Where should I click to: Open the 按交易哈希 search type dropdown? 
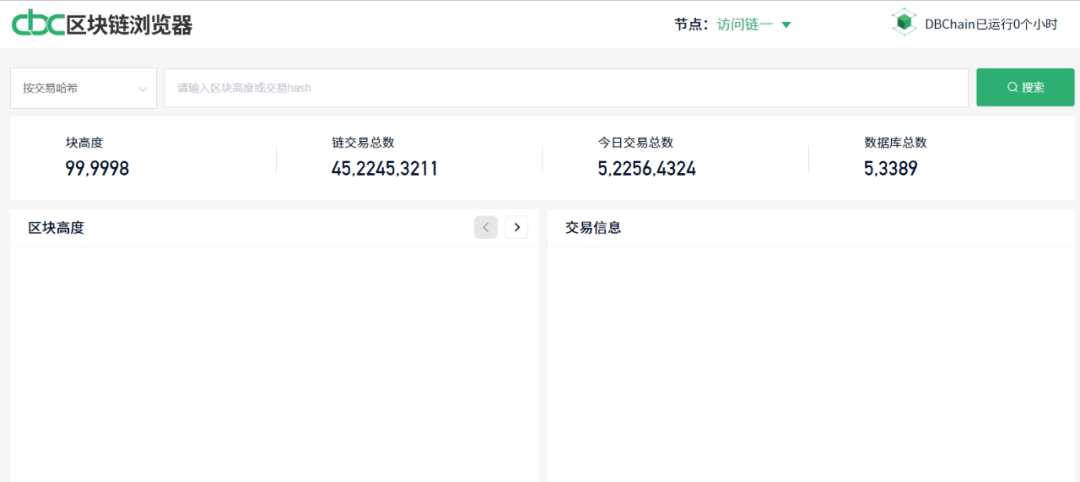(x=83, y=88)
